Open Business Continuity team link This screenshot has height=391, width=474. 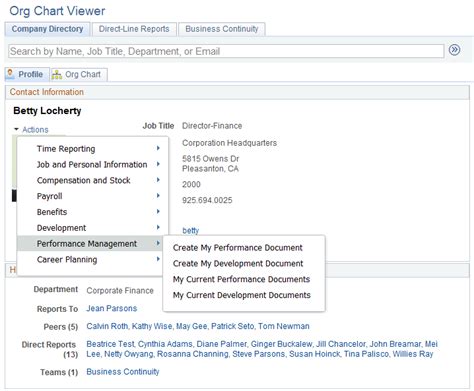tap(123, 372)
